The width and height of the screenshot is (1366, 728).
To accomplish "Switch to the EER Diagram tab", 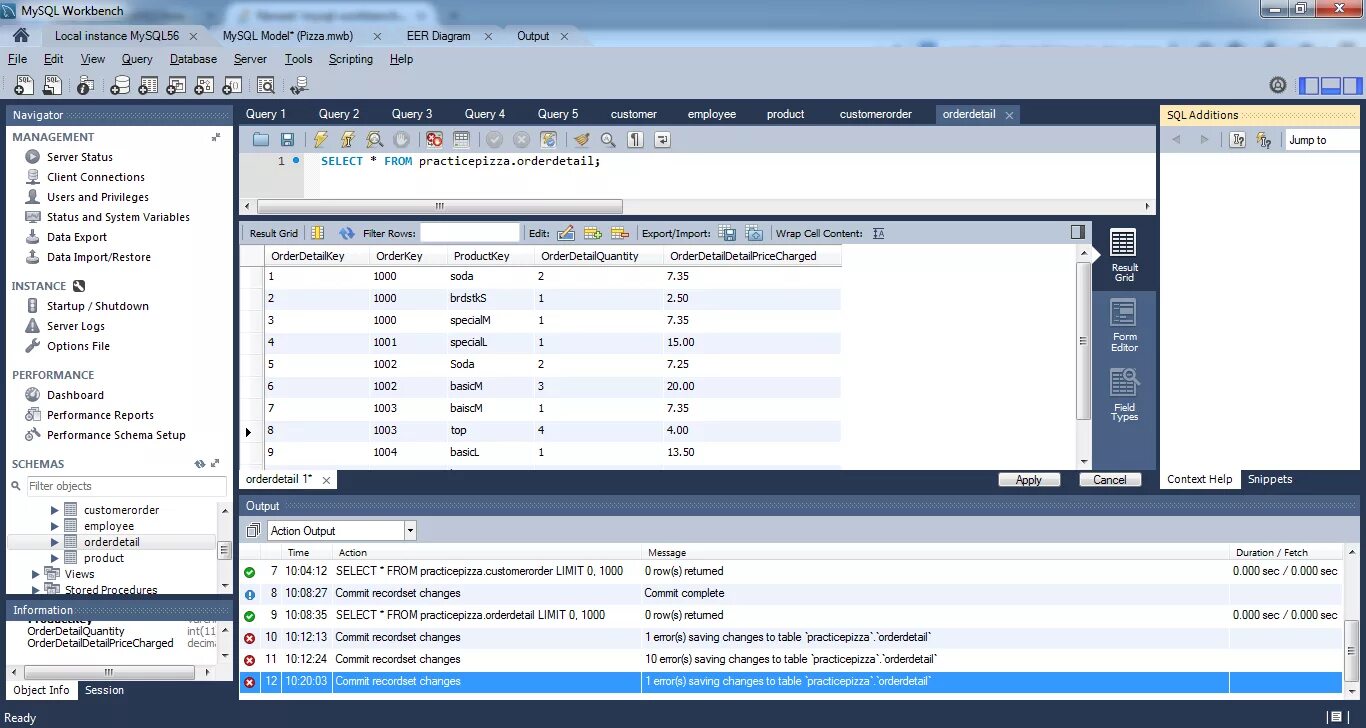I will [x=438, y=36].
